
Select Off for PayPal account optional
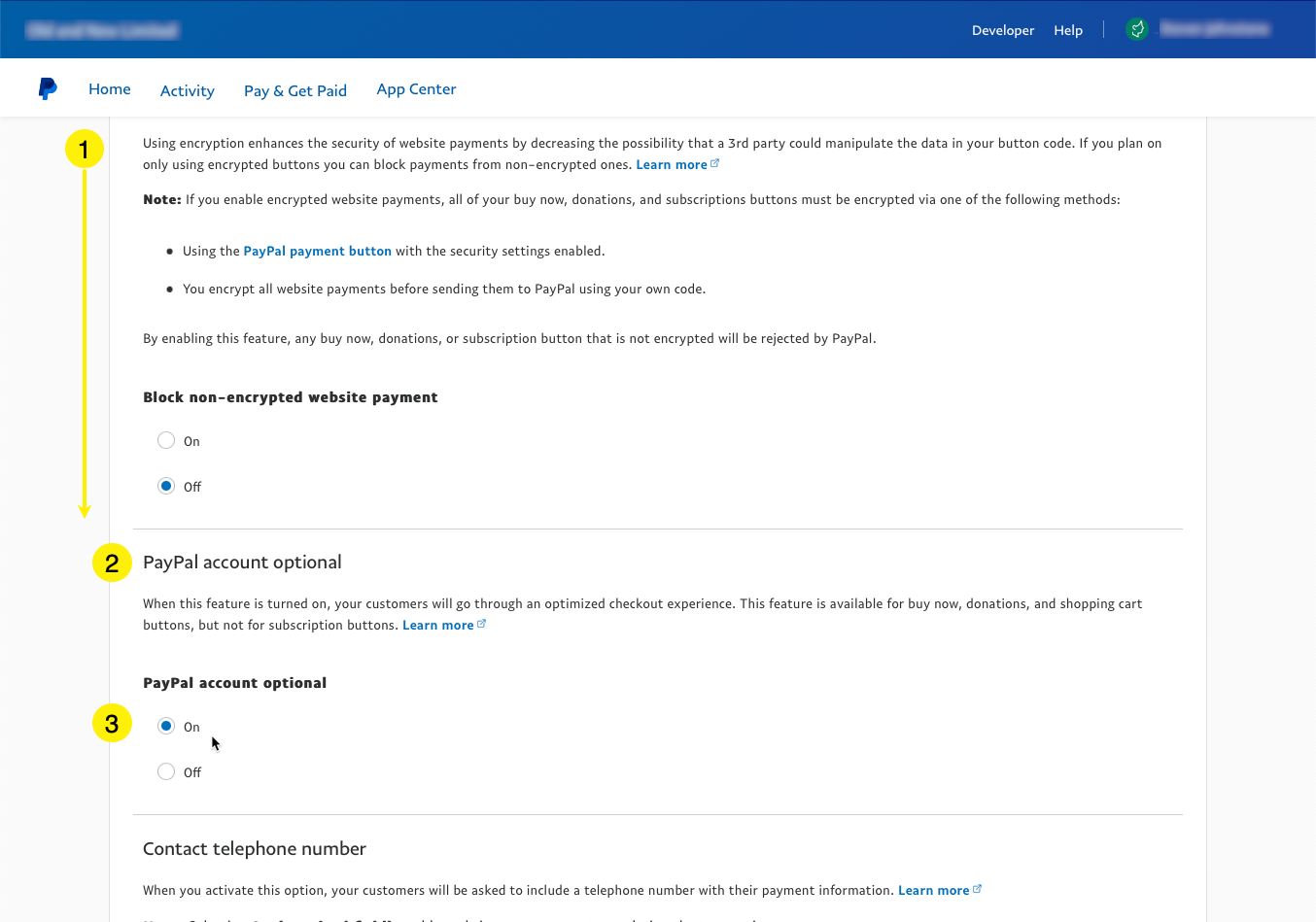(166, 771)
